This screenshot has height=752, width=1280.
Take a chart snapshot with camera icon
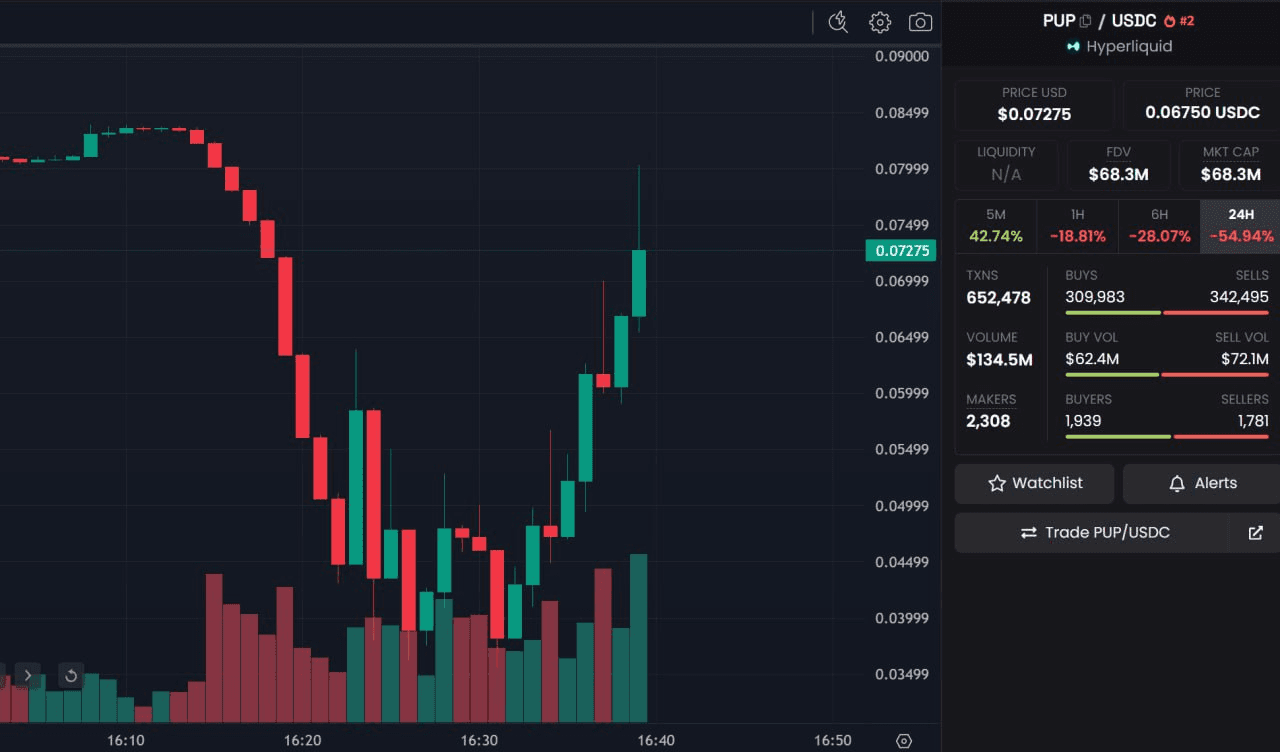tap(920, 22)
